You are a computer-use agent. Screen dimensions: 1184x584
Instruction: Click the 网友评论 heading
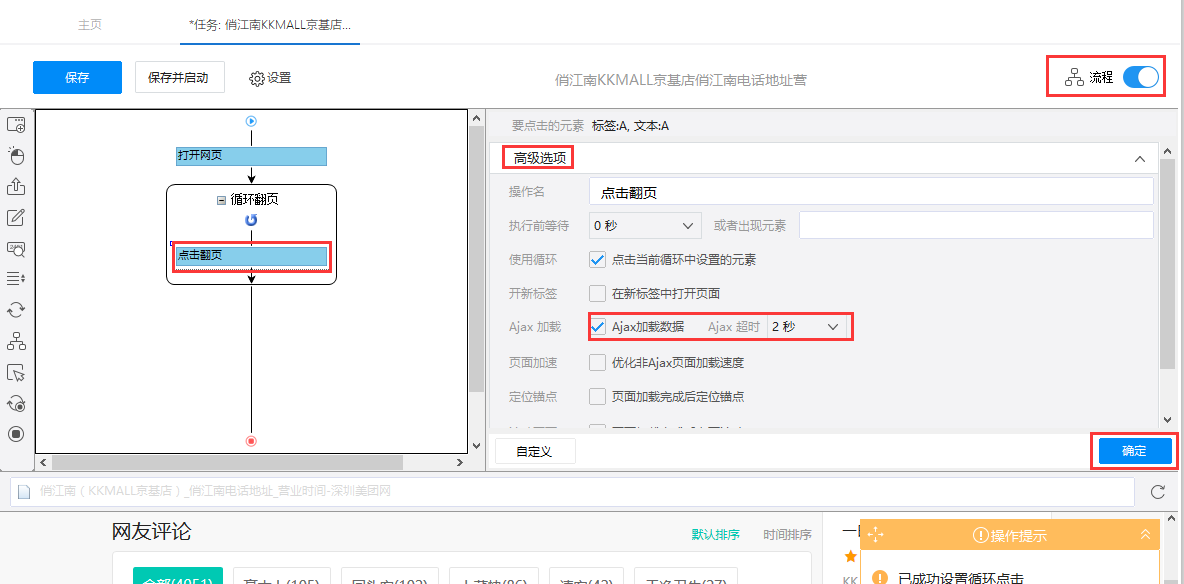tap(151, 532)
